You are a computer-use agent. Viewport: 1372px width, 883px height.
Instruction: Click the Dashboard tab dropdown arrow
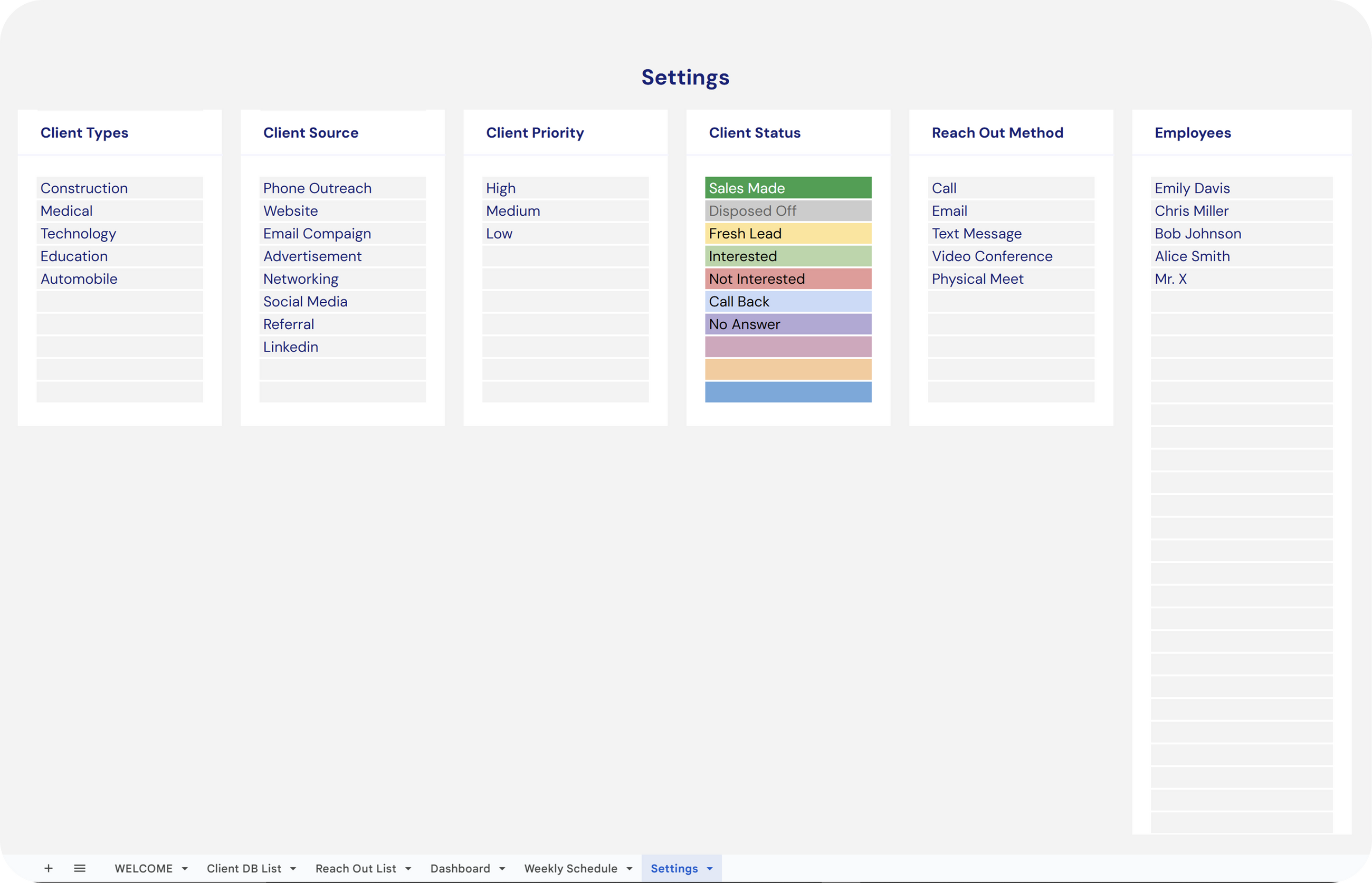(x=502, y=869)
